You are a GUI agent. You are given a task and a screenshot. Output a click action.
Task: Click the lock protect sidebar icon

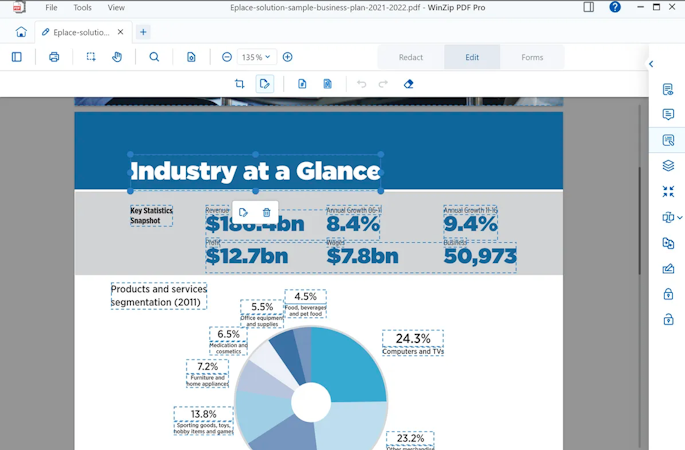668,294
